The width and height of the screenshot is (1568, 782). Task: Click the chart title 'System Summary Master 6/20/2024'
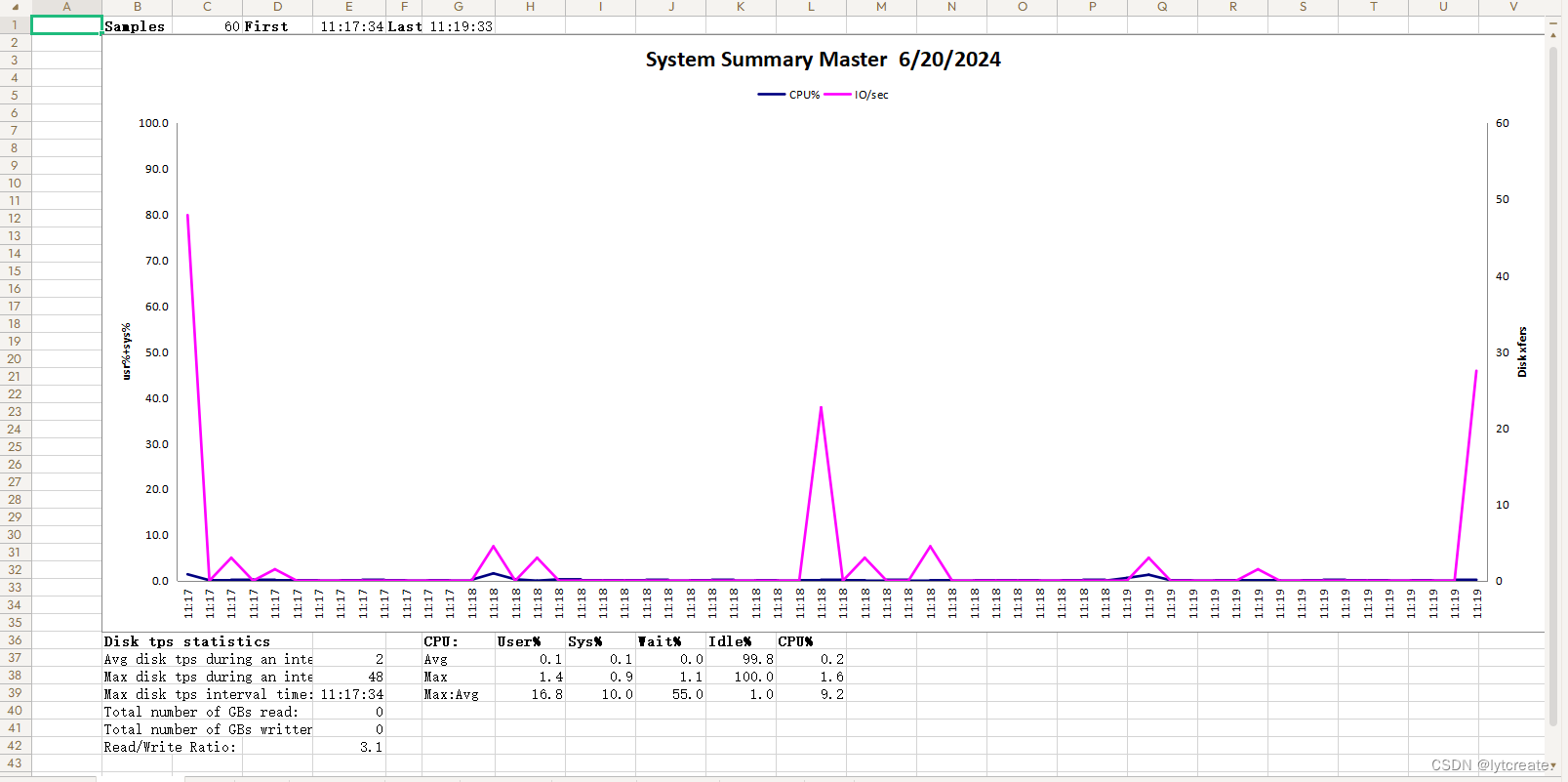click(823, 60)
